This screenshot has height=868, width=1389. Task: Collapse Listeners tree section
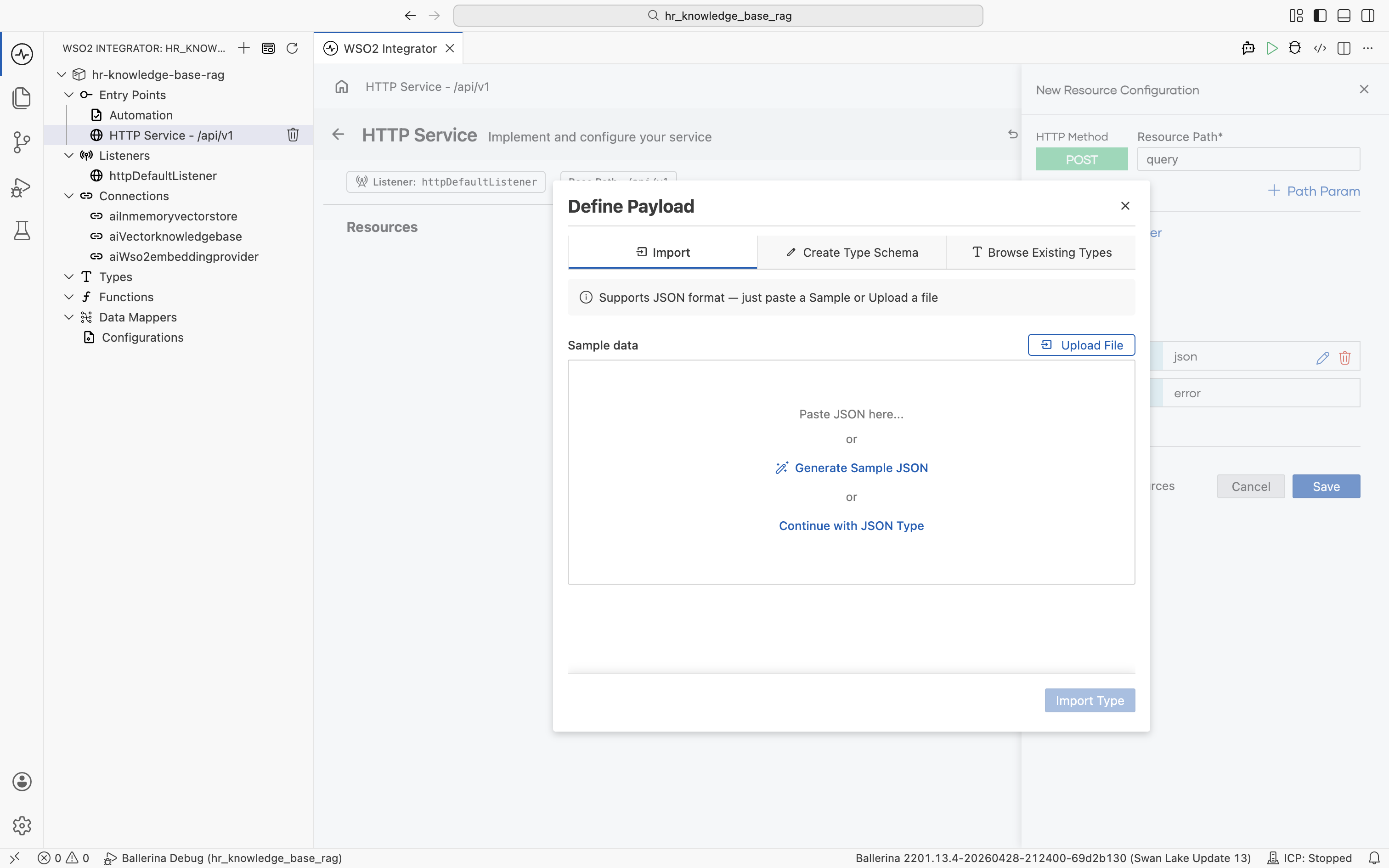coord(69,156)
